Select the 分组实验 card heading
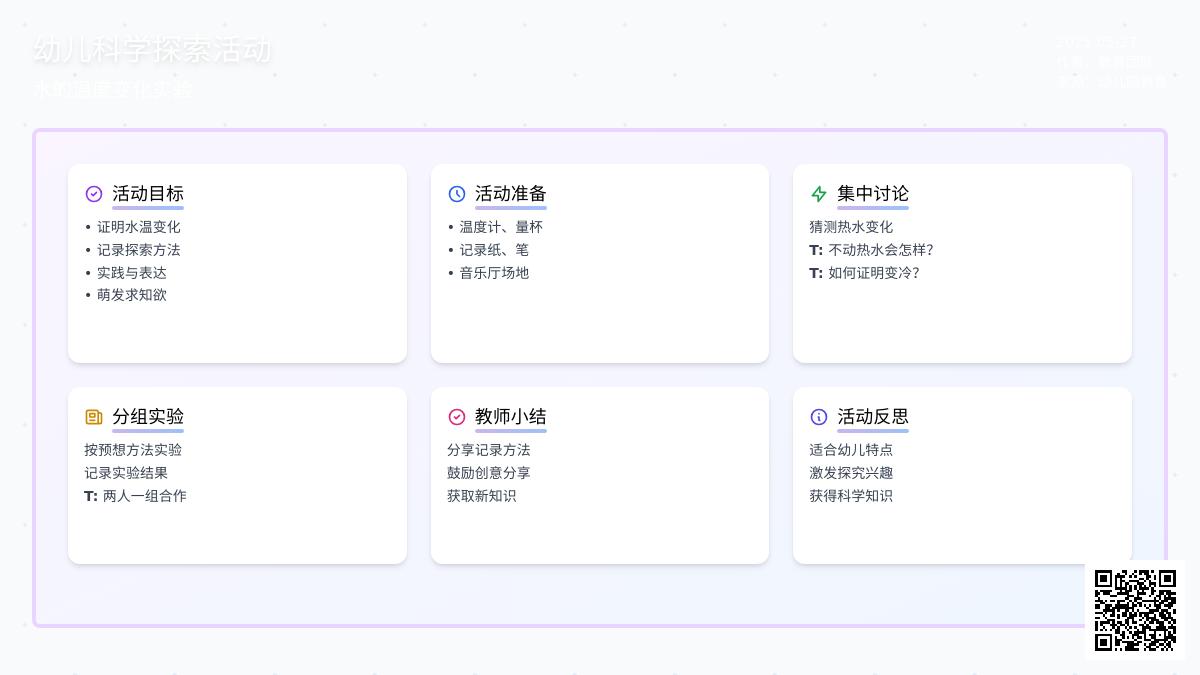 pyautogui.click(x=148, y=417)
